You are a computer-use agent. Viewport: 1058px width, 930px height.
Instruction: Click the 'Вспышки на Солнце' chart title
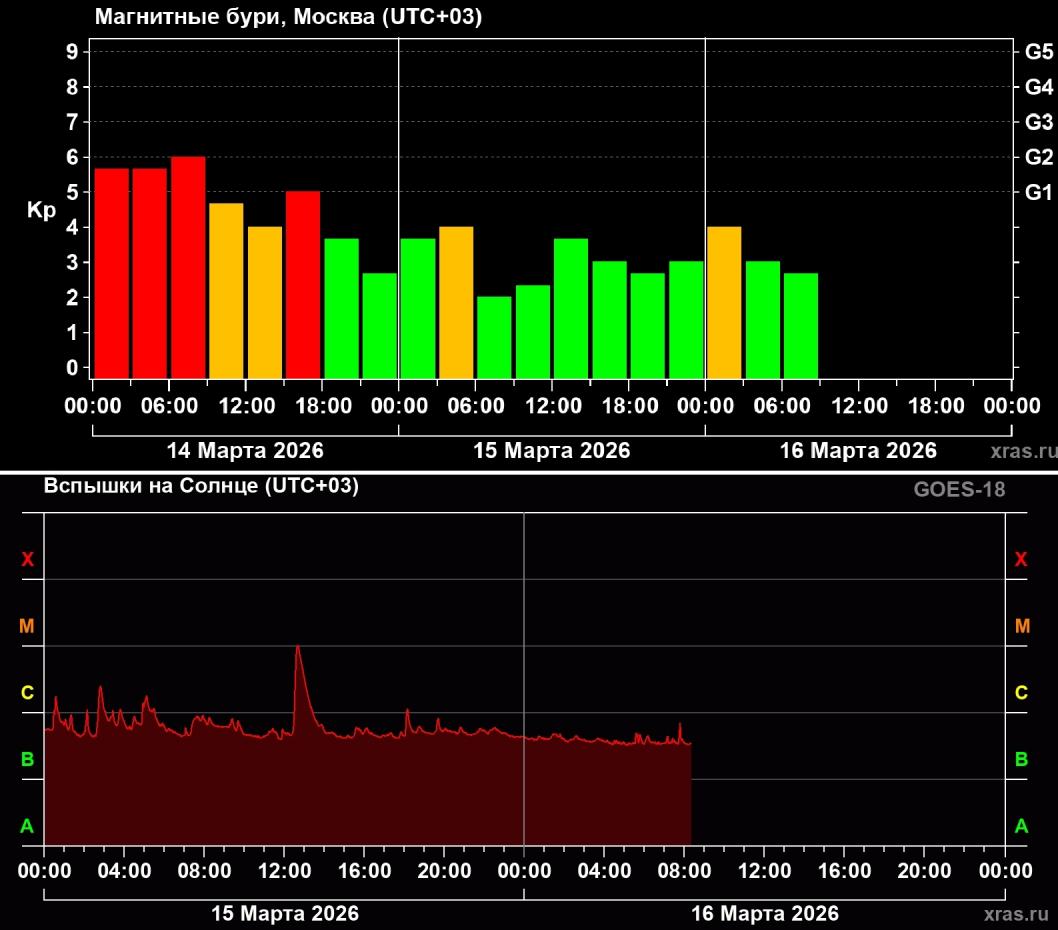pyautogui.click(x=201, y=486)
